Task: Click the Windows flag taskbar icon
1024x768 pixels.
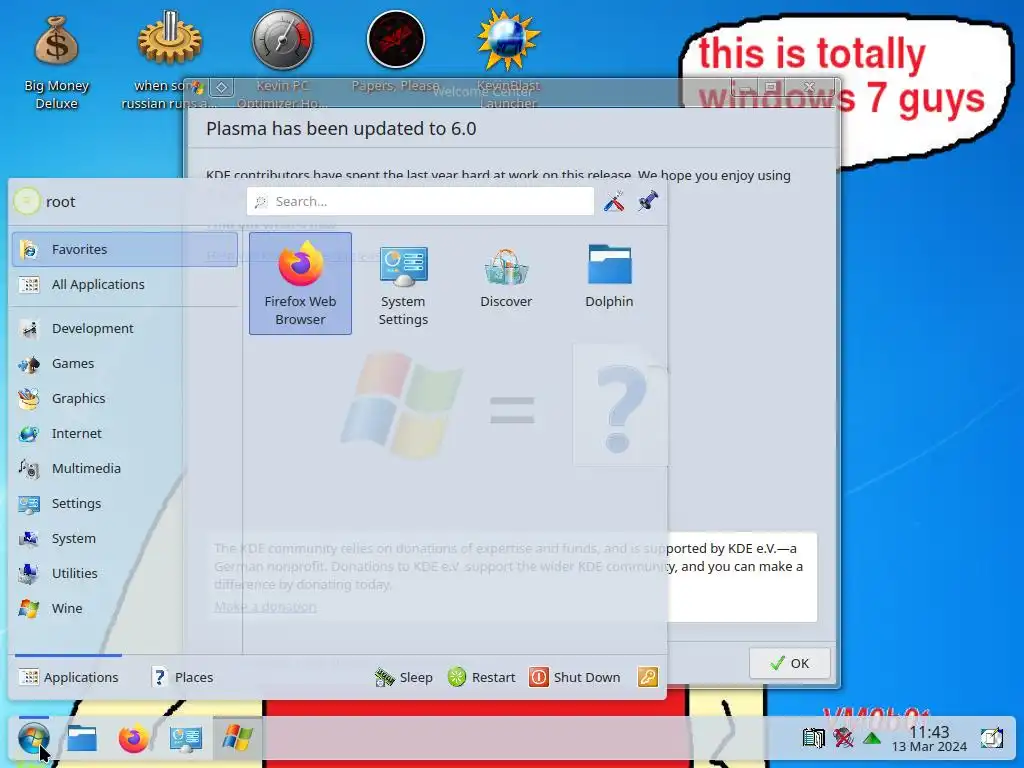Action: [237, 739]
